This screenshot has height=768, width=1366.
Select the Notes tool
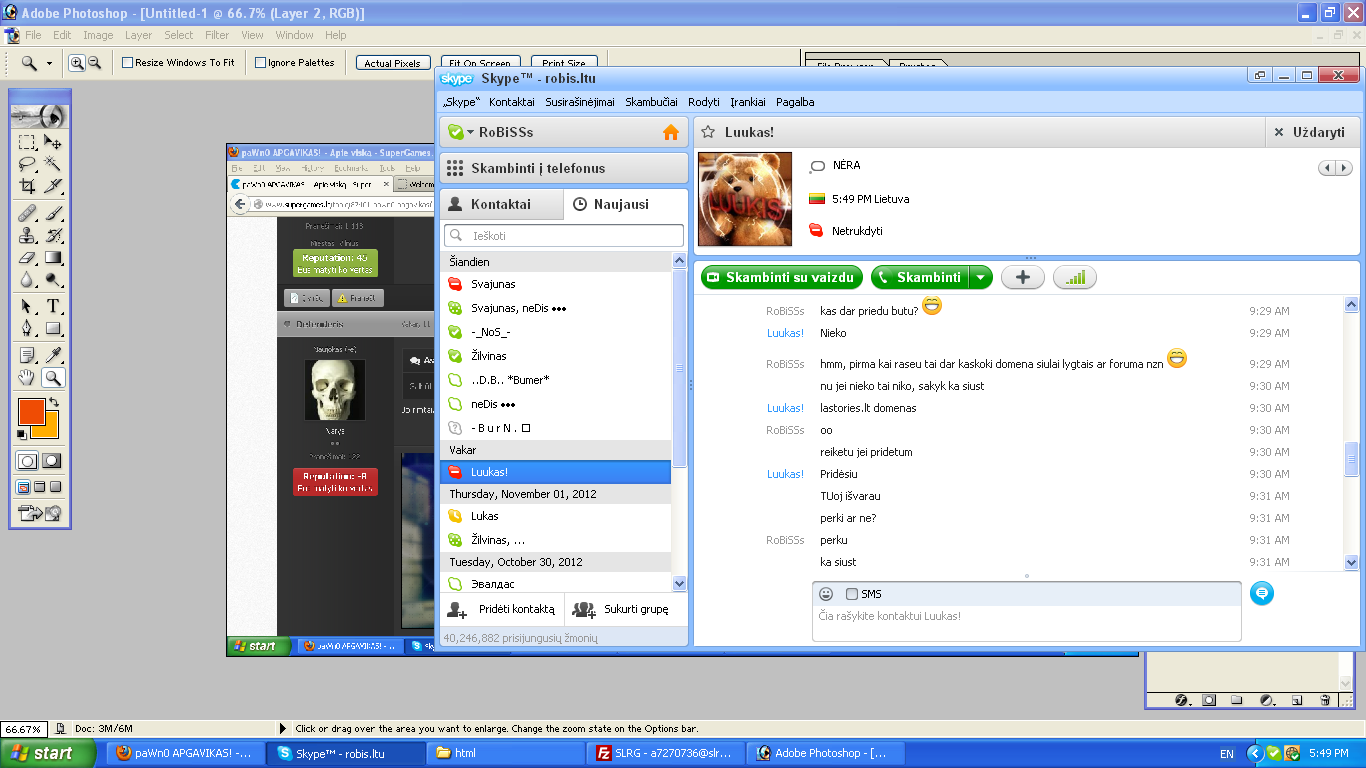pos(27,355)
